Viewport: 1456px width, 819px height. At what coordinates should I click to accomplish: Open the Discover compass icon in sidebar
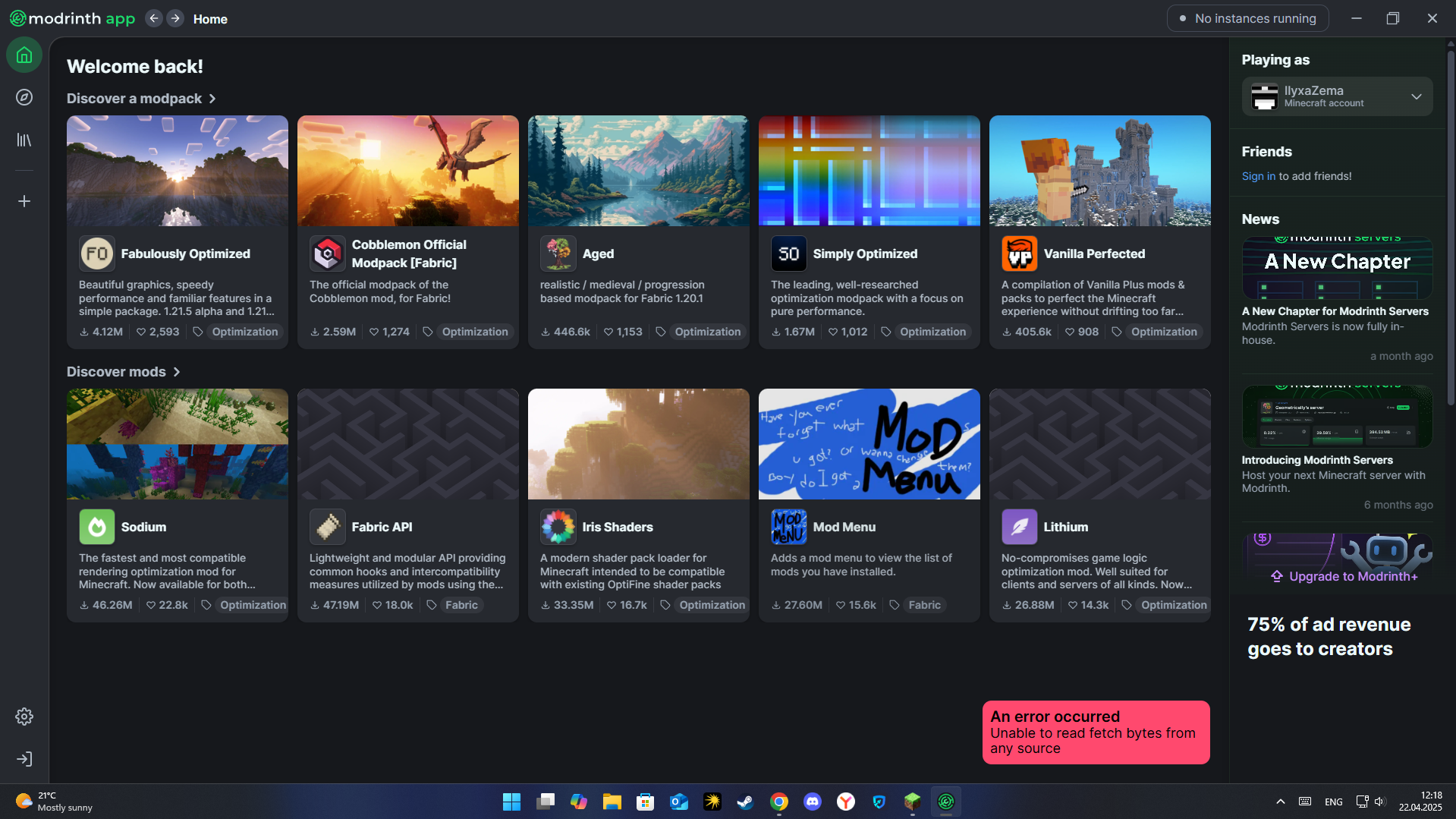click(24, 97)
